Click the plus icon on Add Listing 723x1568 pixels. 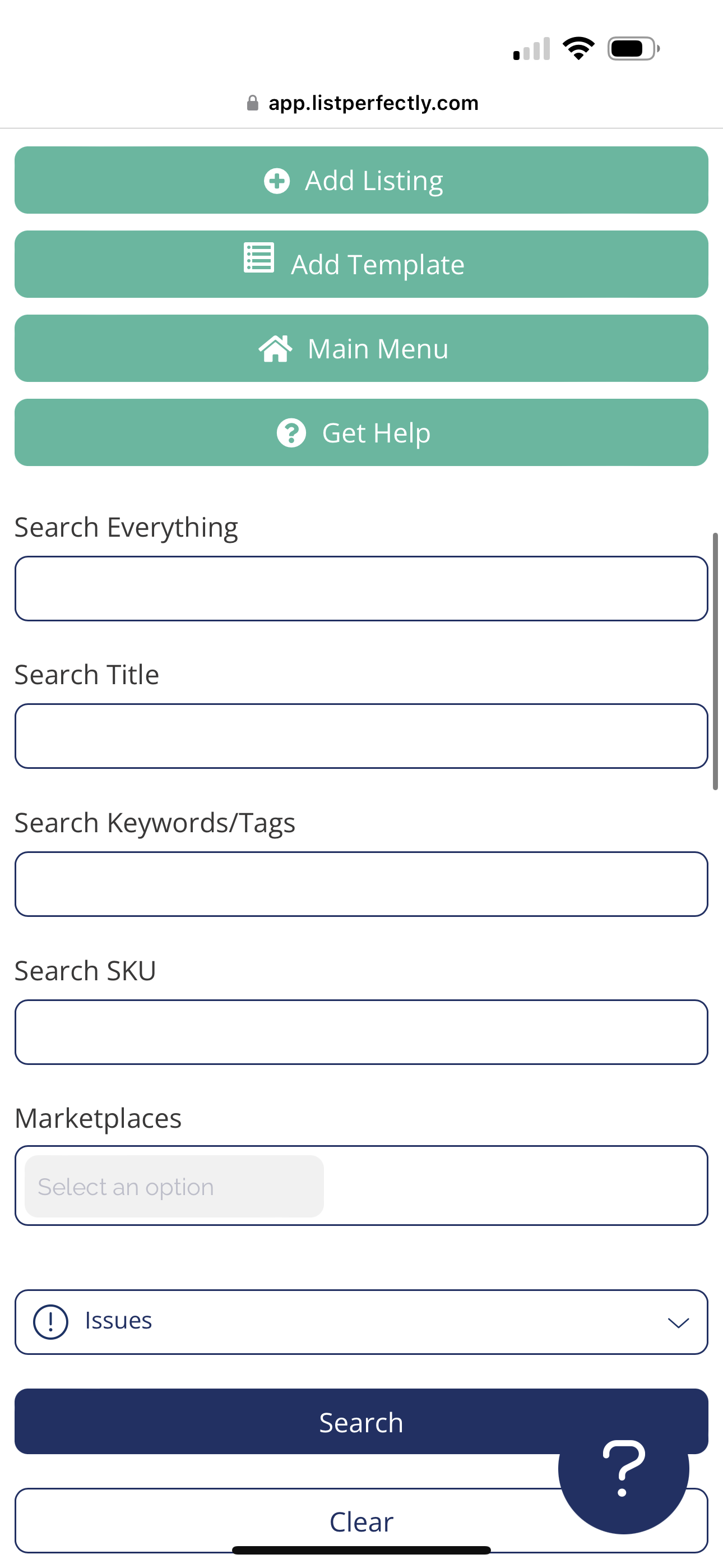[x=277, y=180]
